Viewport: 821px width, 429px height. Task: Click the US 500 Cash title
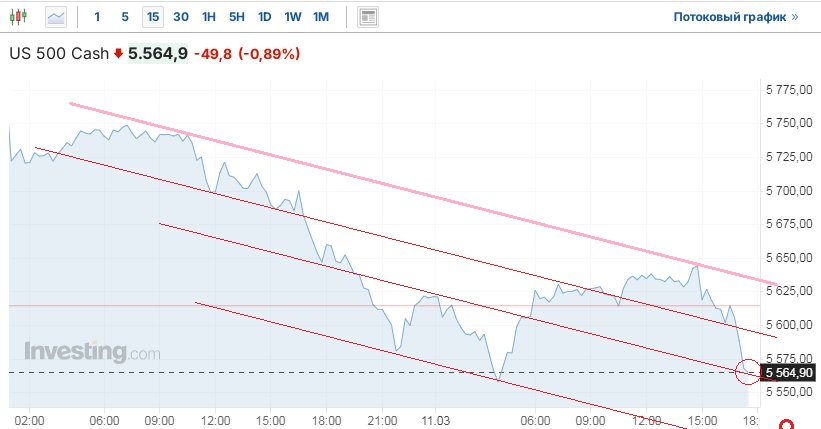59,54
